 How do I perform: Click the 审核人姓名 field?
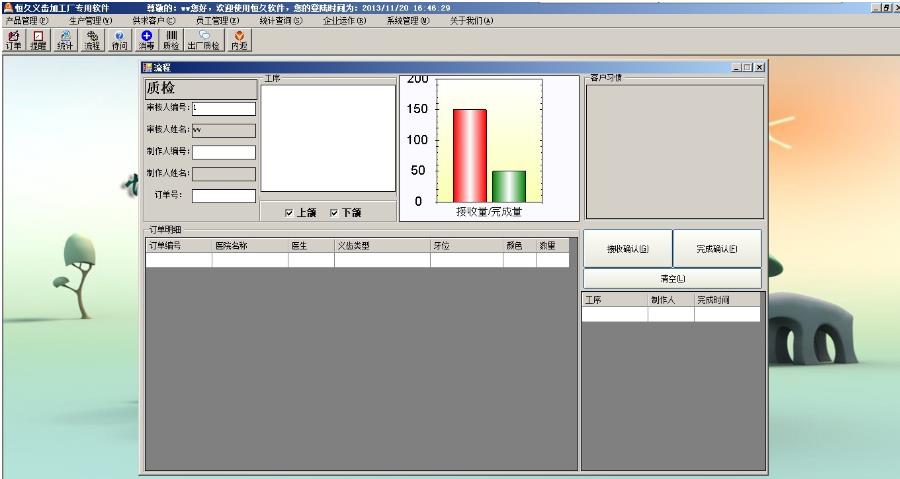click(x=223, y=130)
